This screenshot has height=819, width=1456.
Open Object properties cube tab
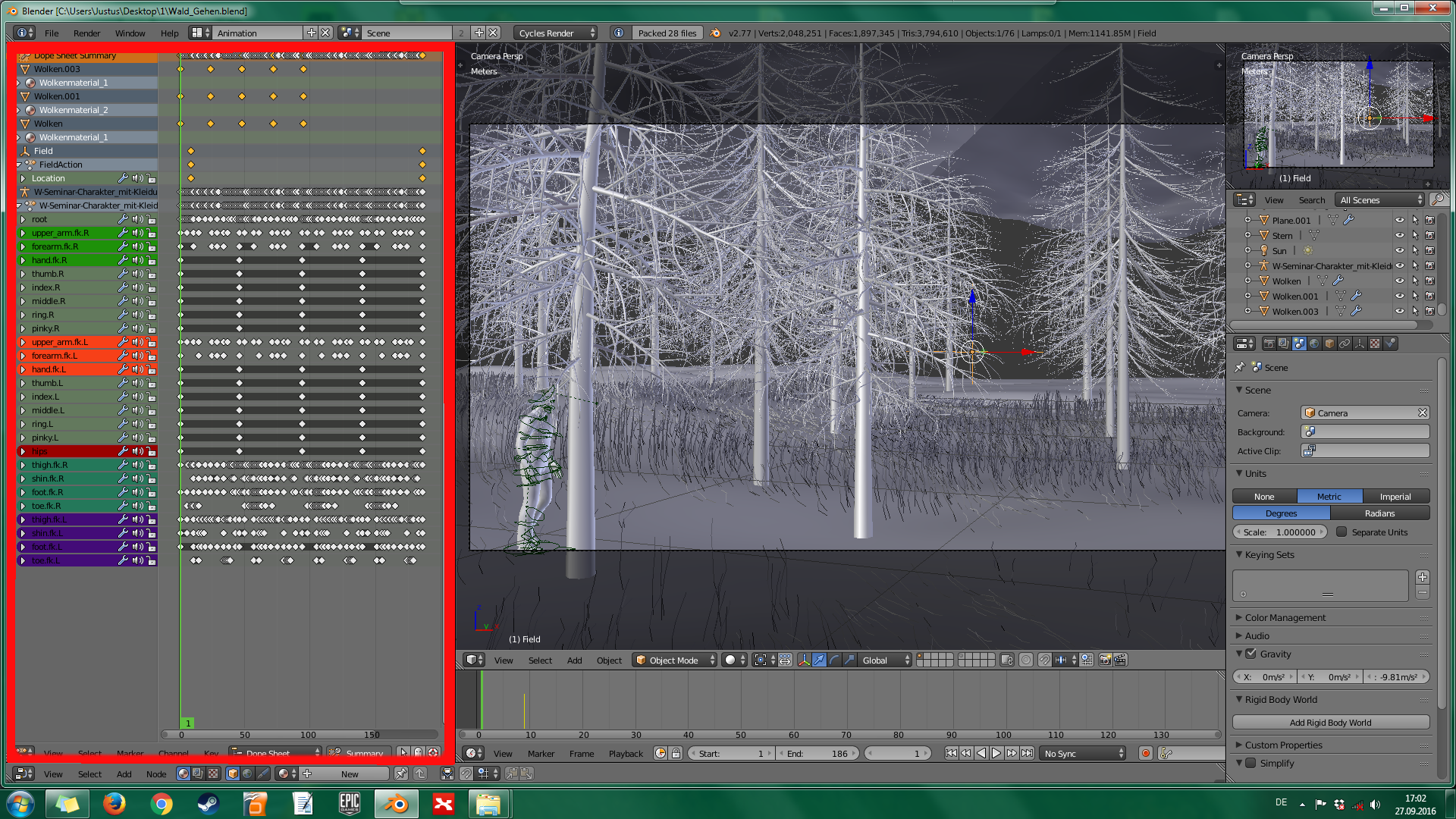(1329, 344)
